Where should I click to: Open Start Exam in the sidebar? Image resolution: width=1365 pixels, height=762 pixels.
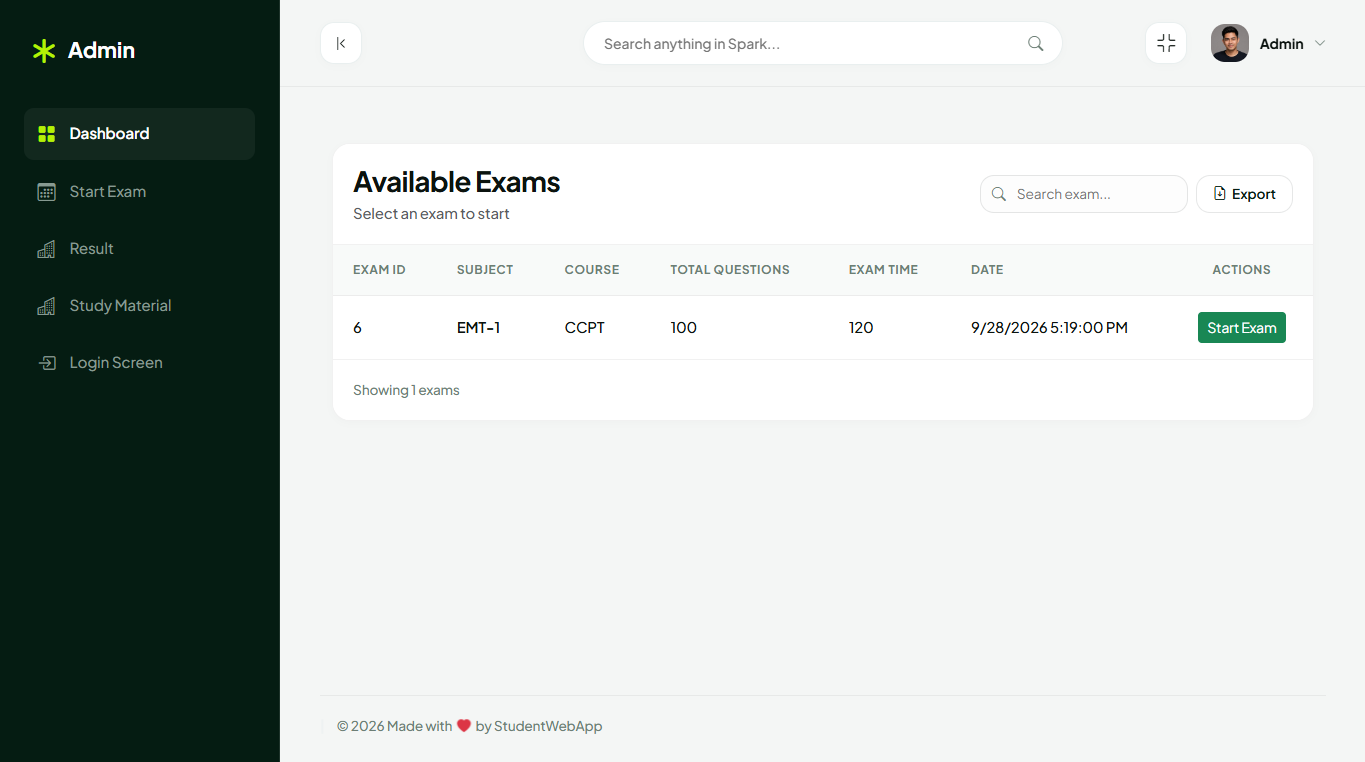[x=139, y=192]
